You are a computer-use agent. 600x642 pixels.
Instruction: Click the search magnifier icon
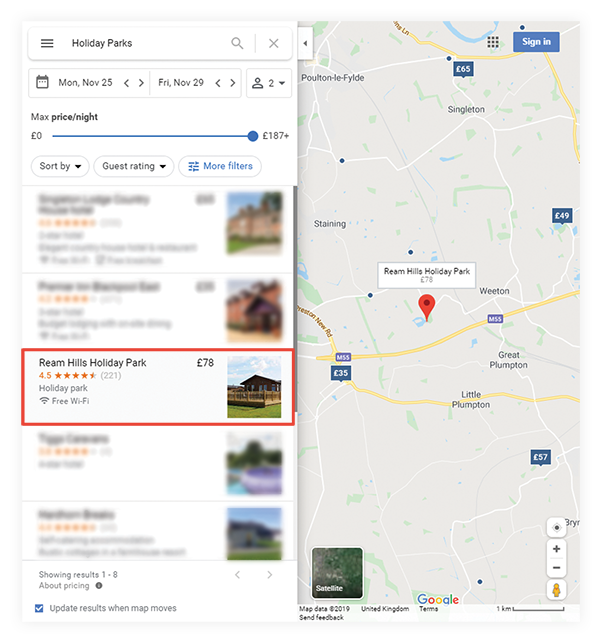pos(237,43)
